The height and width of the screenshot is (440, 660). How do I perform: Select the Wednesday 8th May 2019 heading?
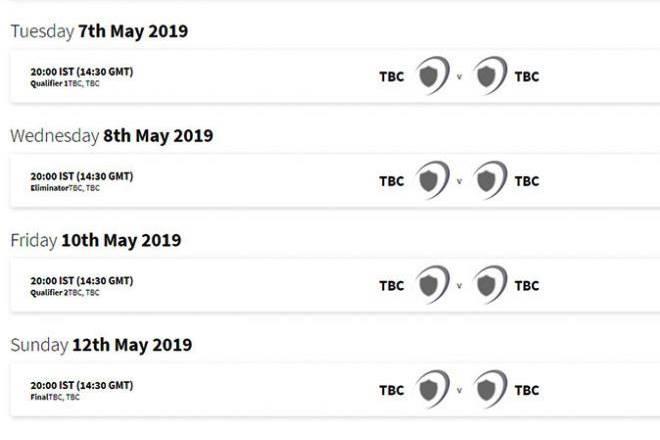(x=111, y=136)
